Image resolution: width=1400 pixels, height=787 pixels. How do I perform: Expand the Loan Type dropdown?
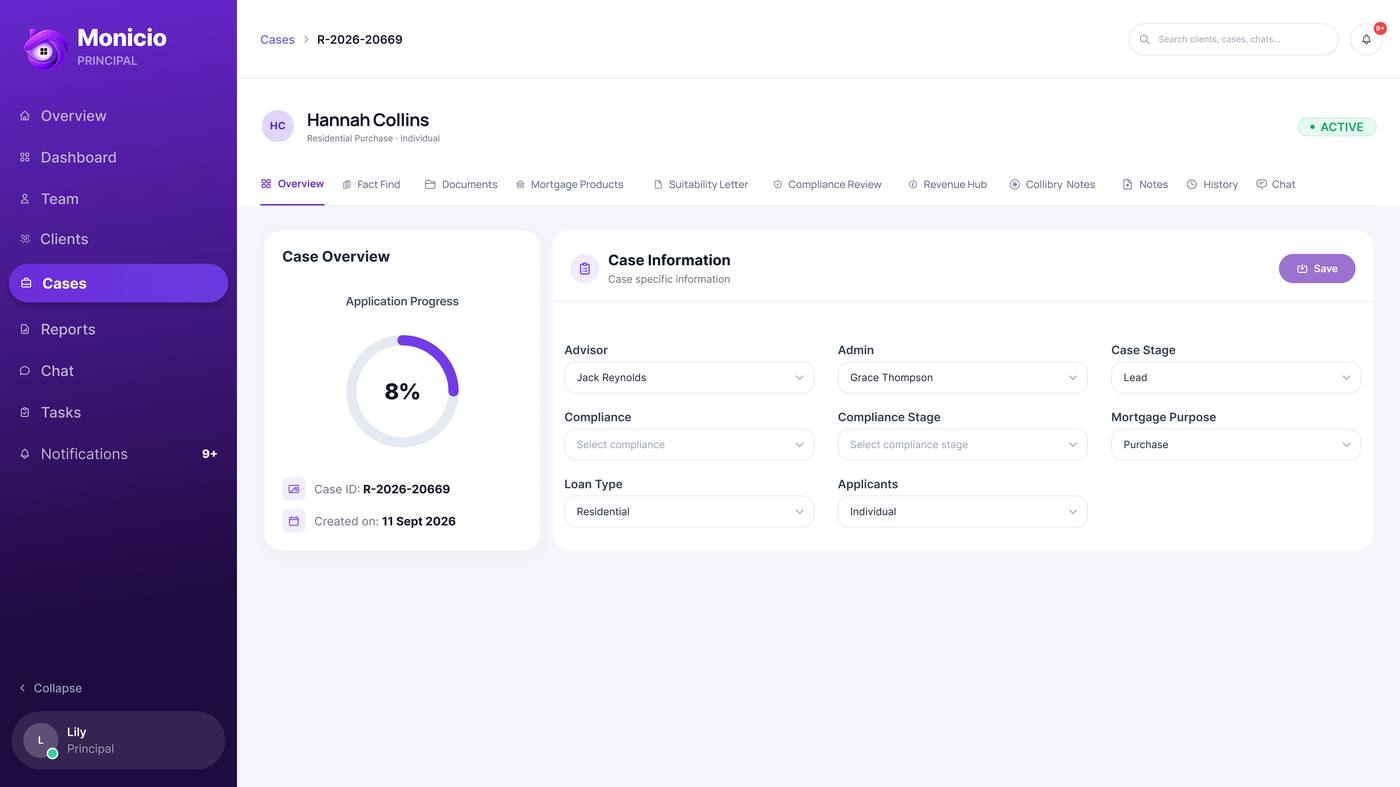click(689, 511)
